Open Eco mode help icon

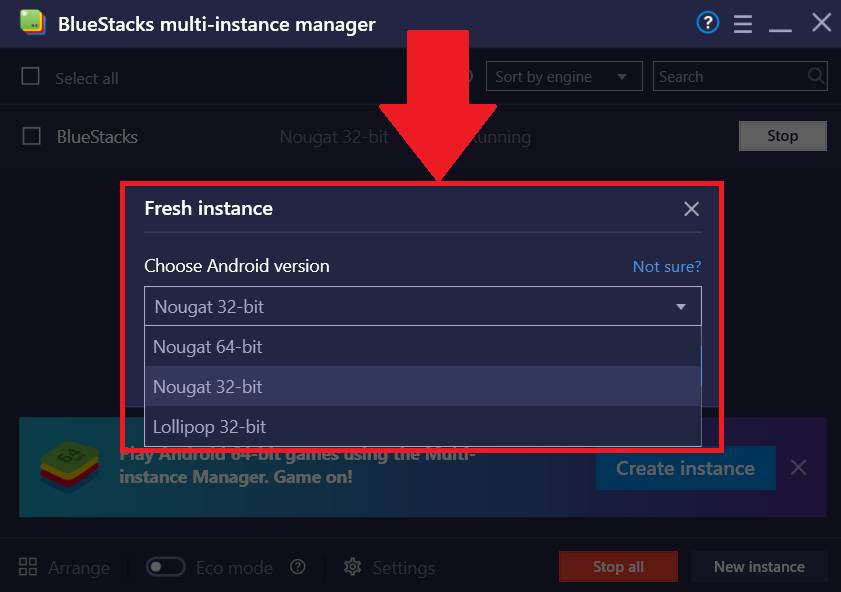298,567
